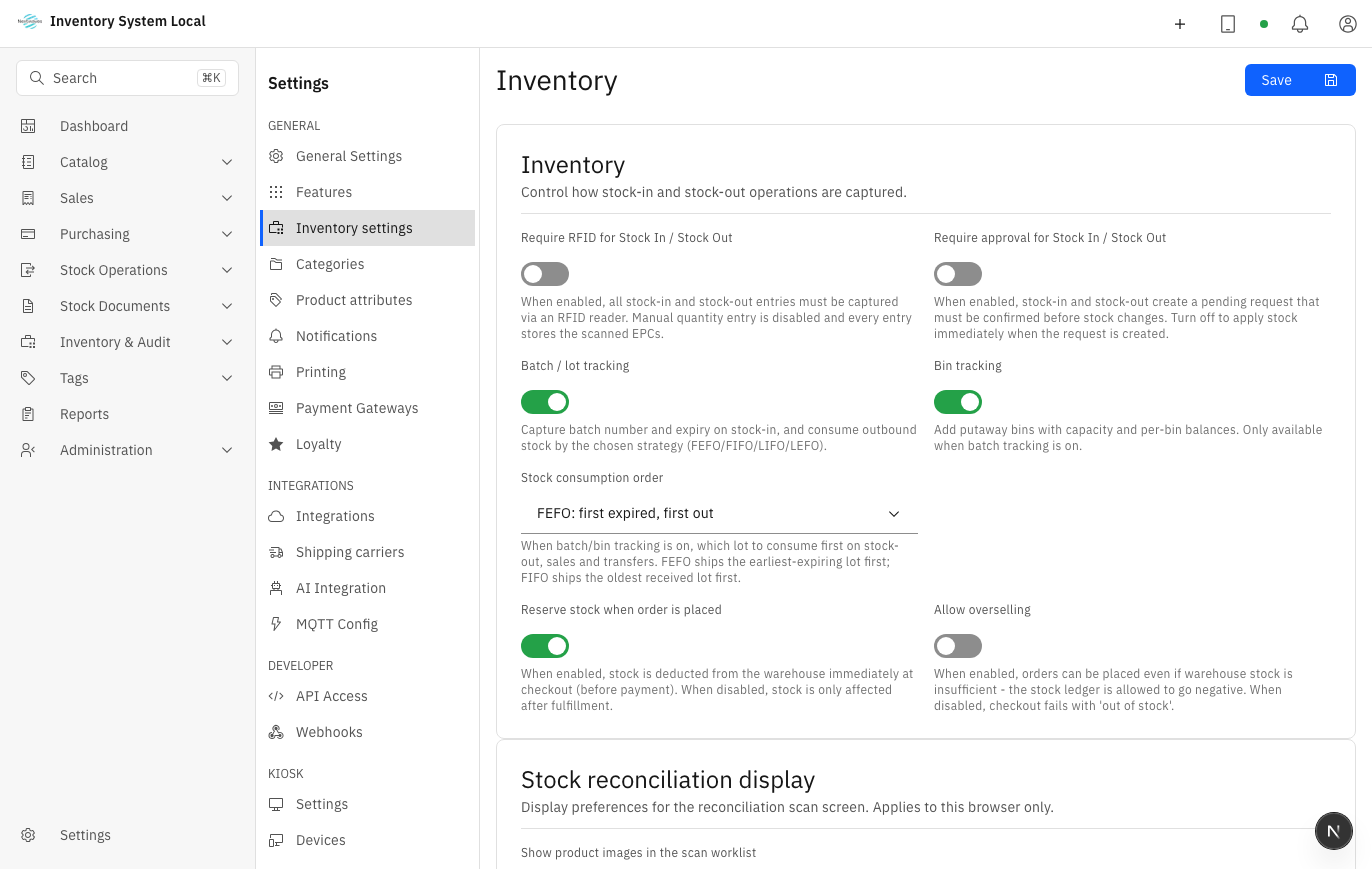Toggle Require approval for Stock In / Stock Out
This screenshot has width=1372, height=869.
coord(958,274)
